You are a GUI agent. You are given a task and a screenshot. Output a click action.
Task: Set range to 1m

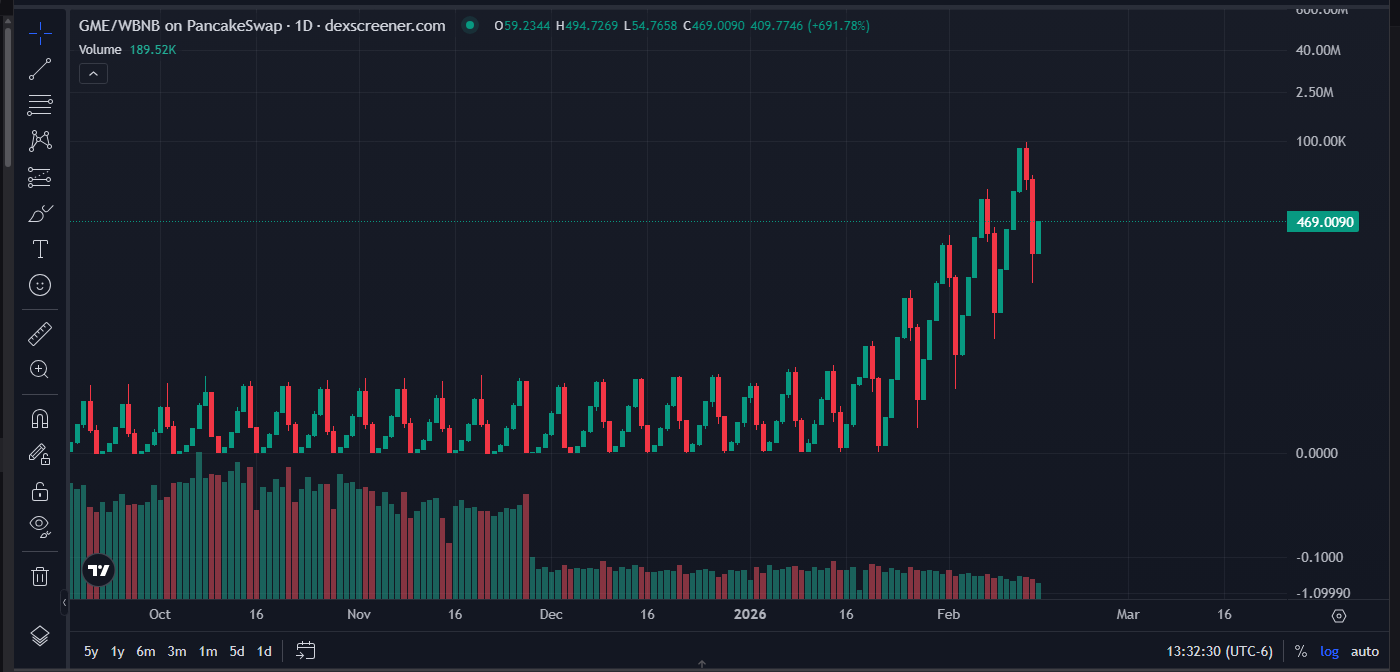click(x=208, y=651)
